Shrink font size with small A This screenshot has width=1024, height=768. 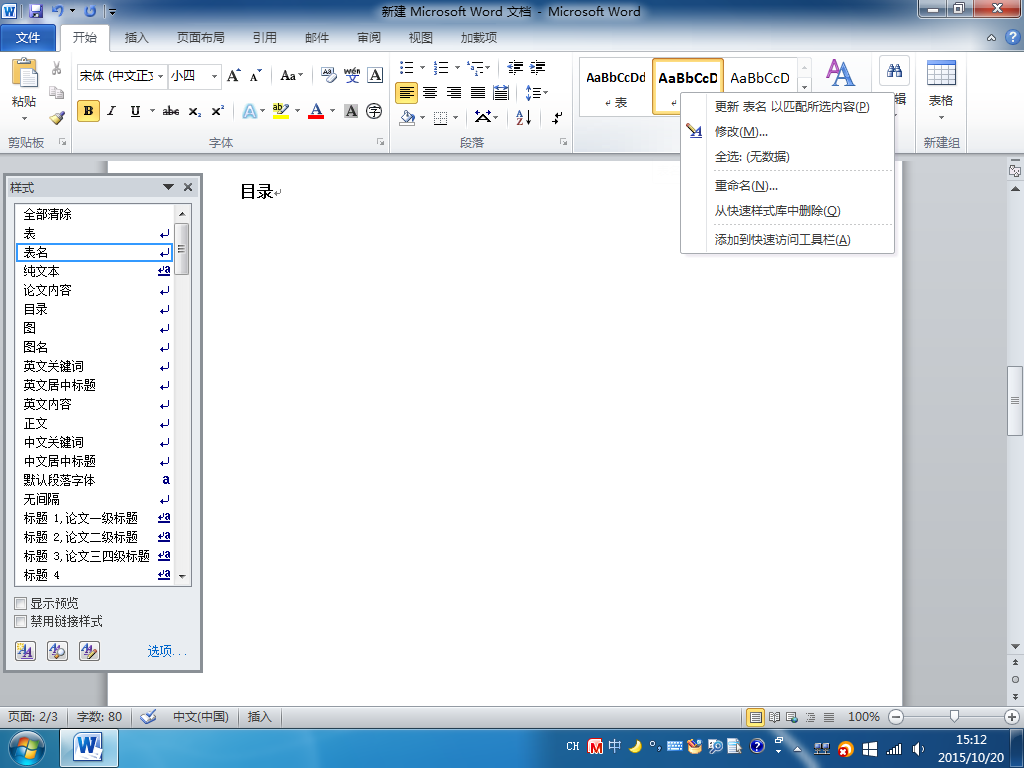(255, 76)
